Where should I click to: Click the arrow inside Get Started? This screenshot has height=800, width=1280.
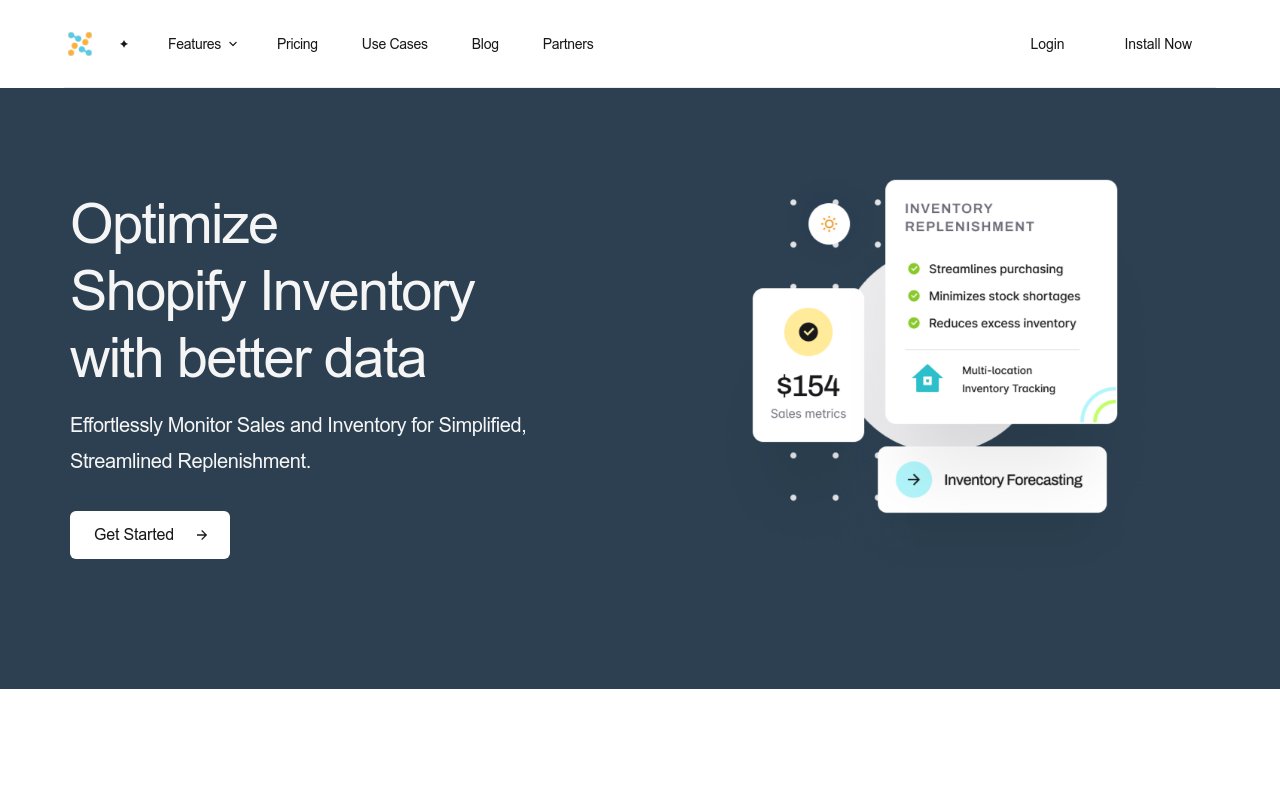coord(202,535)
